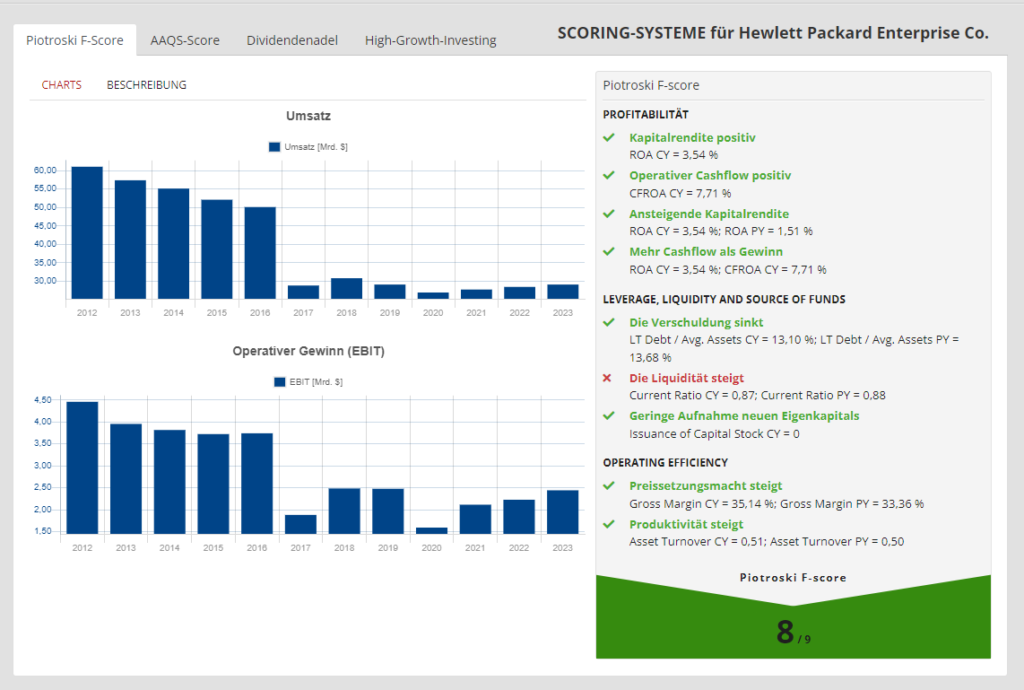Image resolution: width=1024 pixels, height=690 pixels.
Task: Click the green Piotroski F-score 8/9 banner
Action: 793,621
